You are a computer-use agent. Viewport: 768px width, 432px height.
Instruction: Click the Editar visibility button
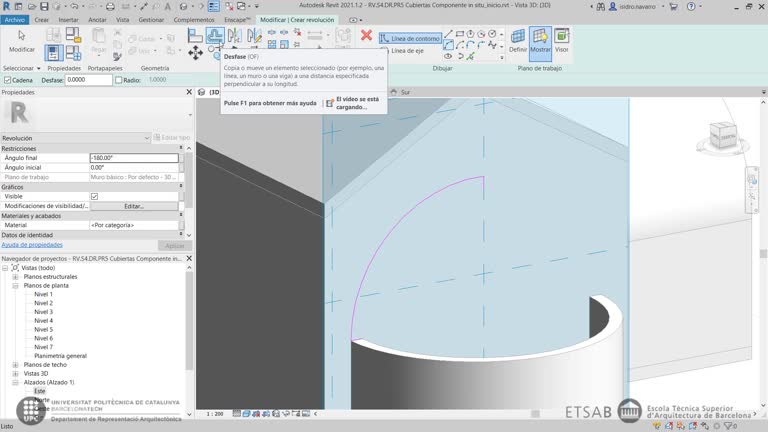(x=133, y=206)
